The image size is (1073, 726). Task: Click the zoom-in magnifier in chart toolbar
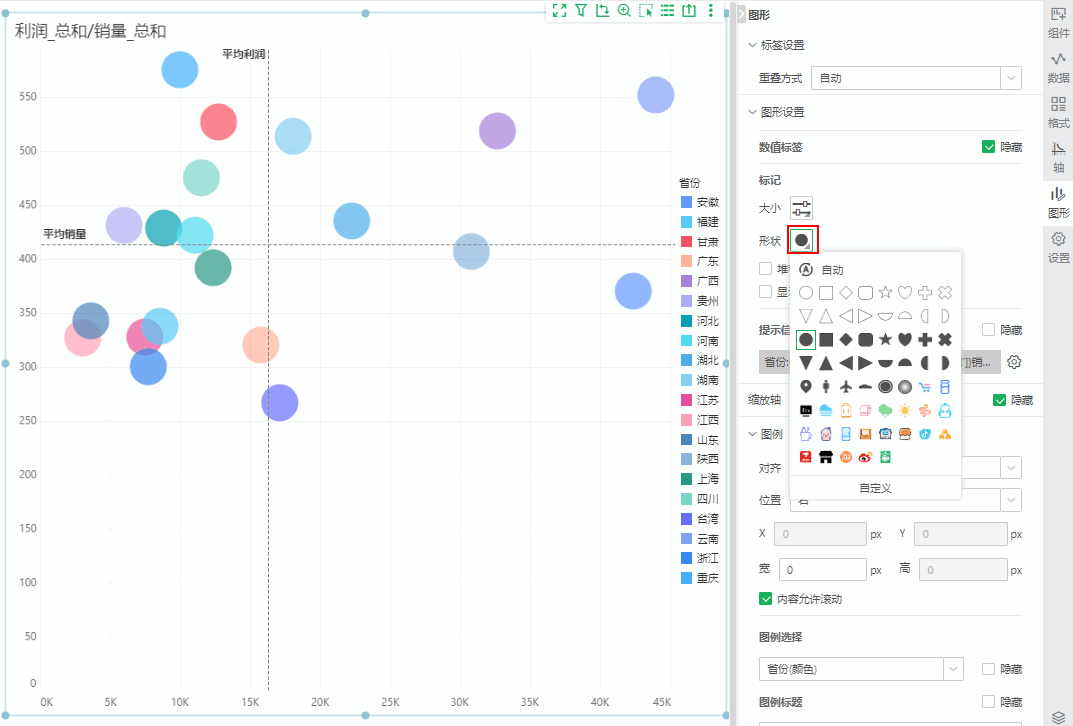[x=624, y=10]
